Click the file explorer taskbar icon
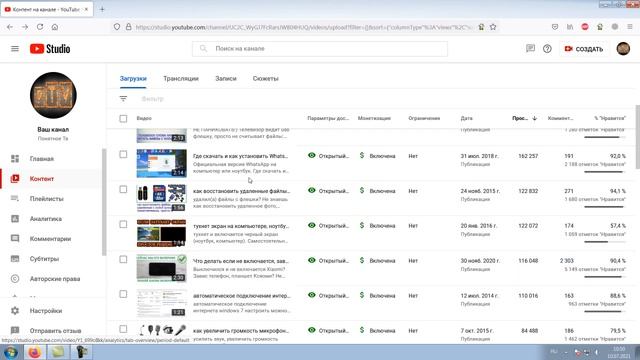Viewport: 640px width, 360px height. coord(58,352)
